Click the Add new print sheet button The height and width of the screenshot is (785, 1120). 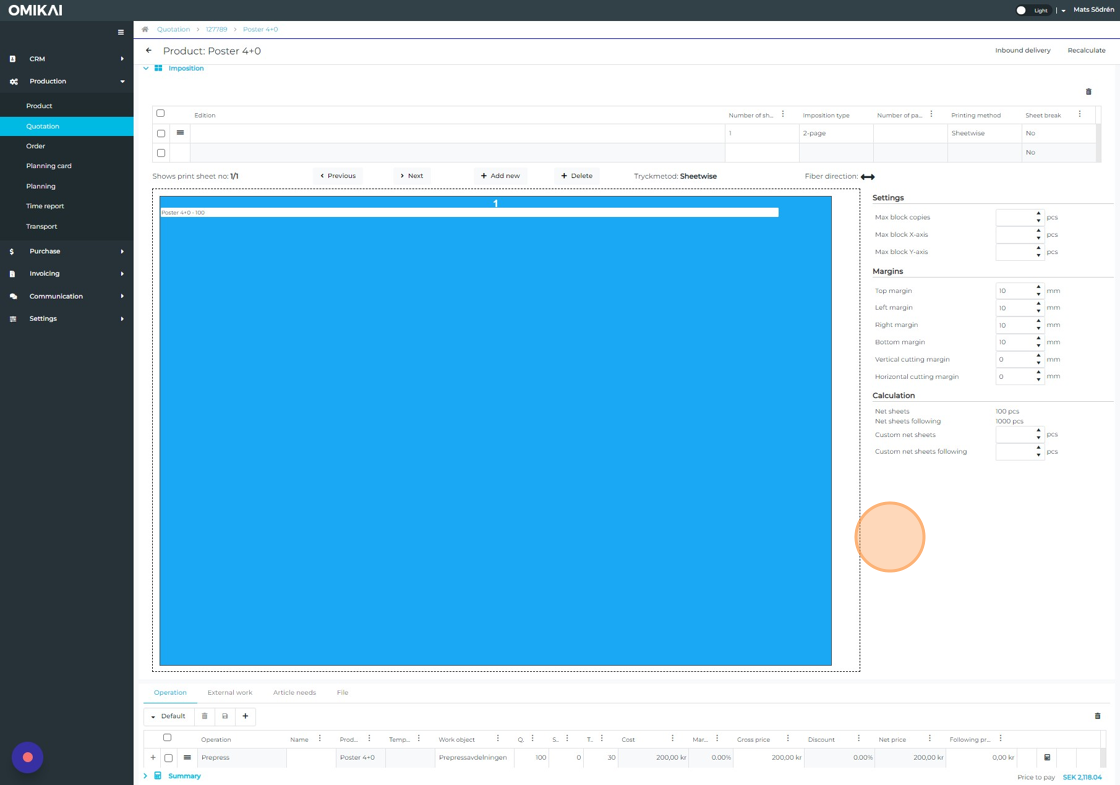pyautogui.click(x=500, y=176)
